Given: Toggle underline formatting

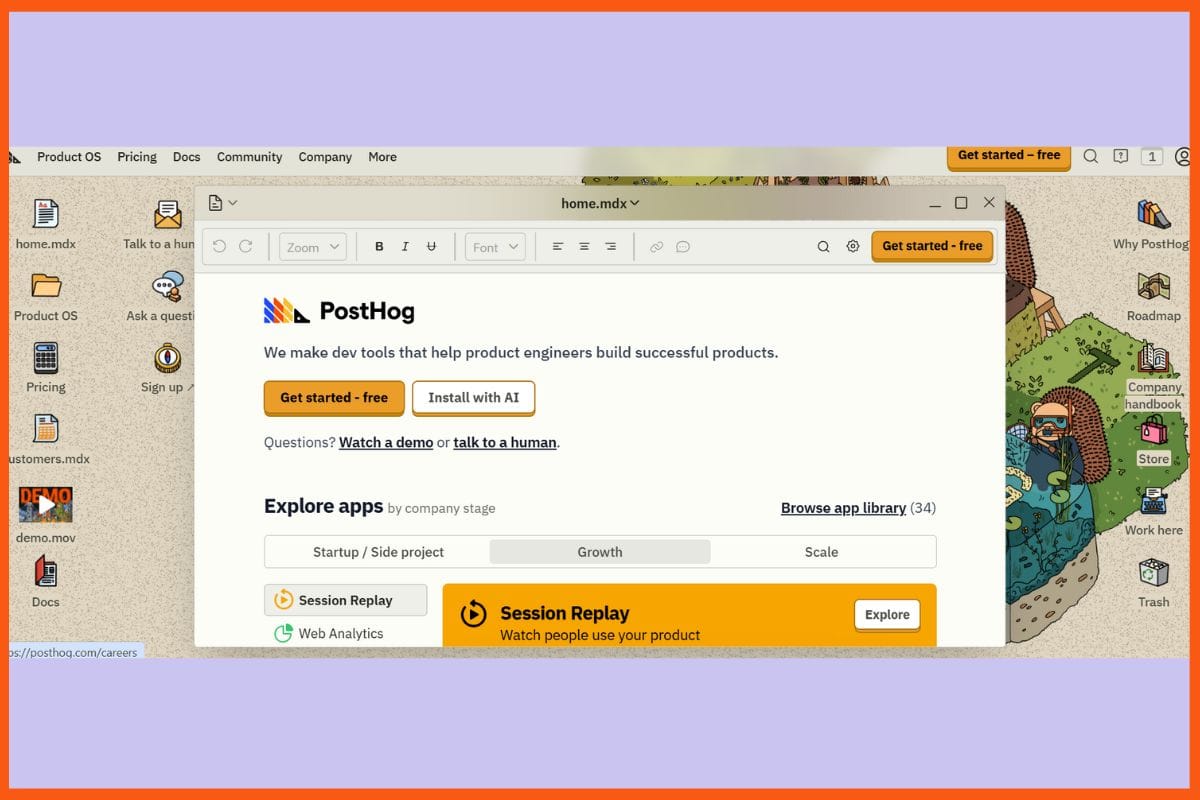Looking at the screenshot, I should 431,246.
